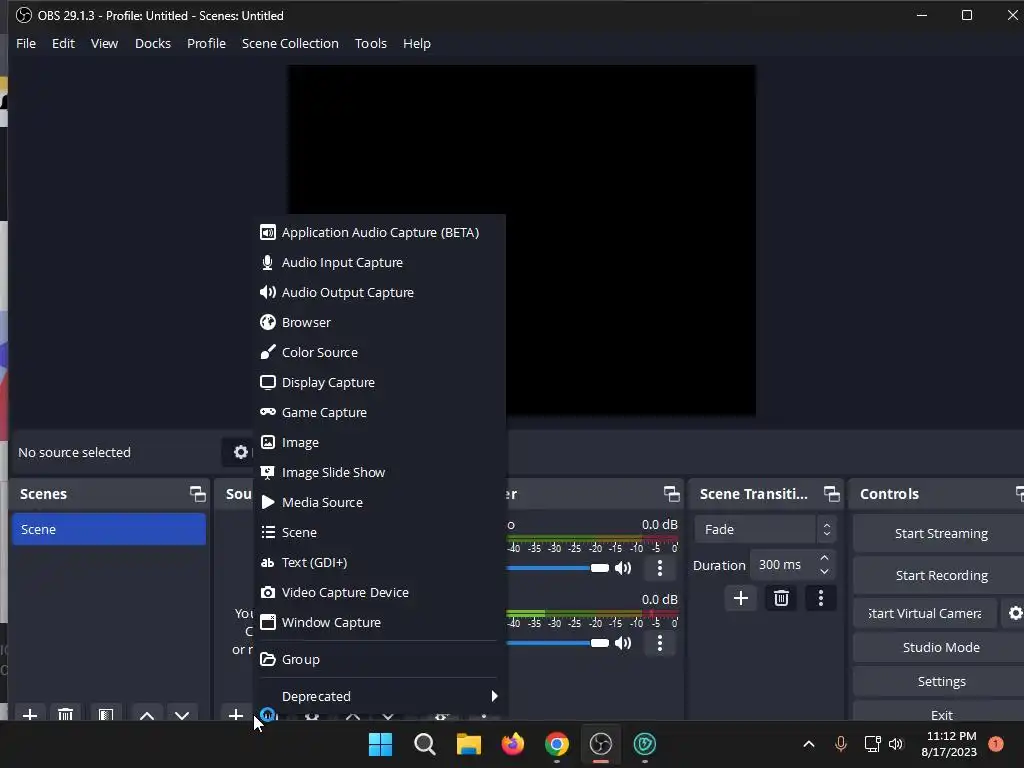Mute the second audio mixer channel
Screen dimensions: 1024x768
[623, 643]
